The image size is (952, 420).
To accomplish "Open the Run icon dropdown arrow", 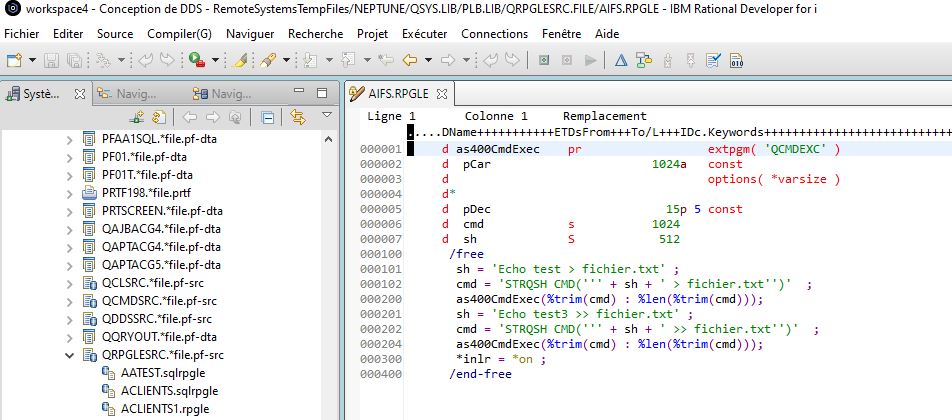I will [215, 60].
